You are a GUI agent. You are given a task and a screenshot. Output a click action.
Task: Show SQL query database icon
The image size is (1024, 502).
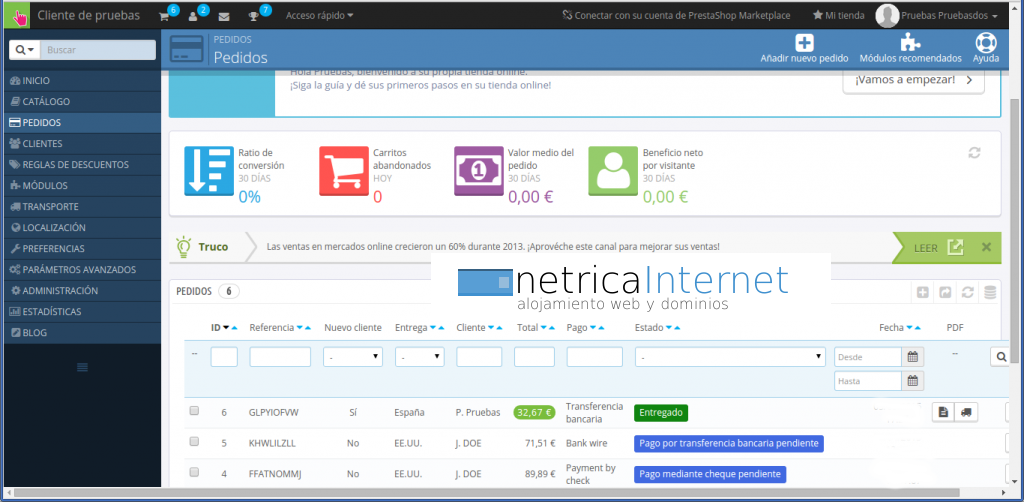coord(990,293)
